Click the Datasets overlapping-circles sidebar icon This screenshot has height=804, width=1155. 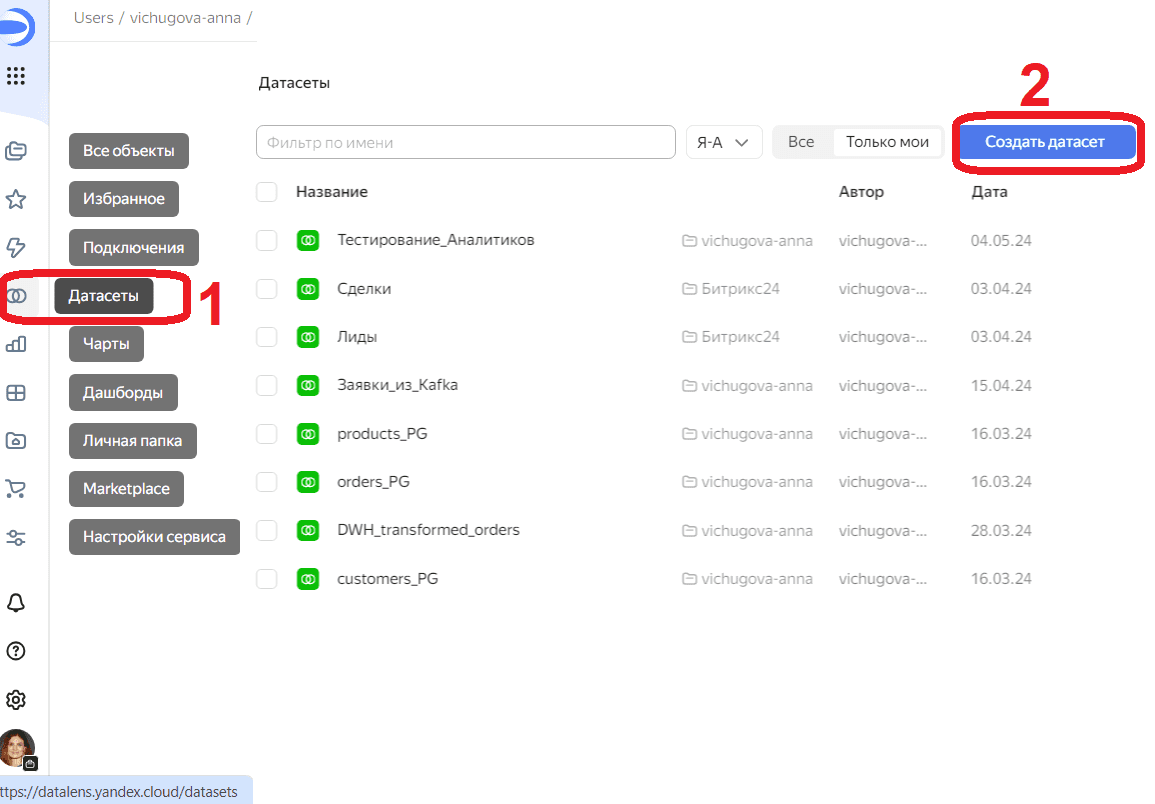pos(15,296)
